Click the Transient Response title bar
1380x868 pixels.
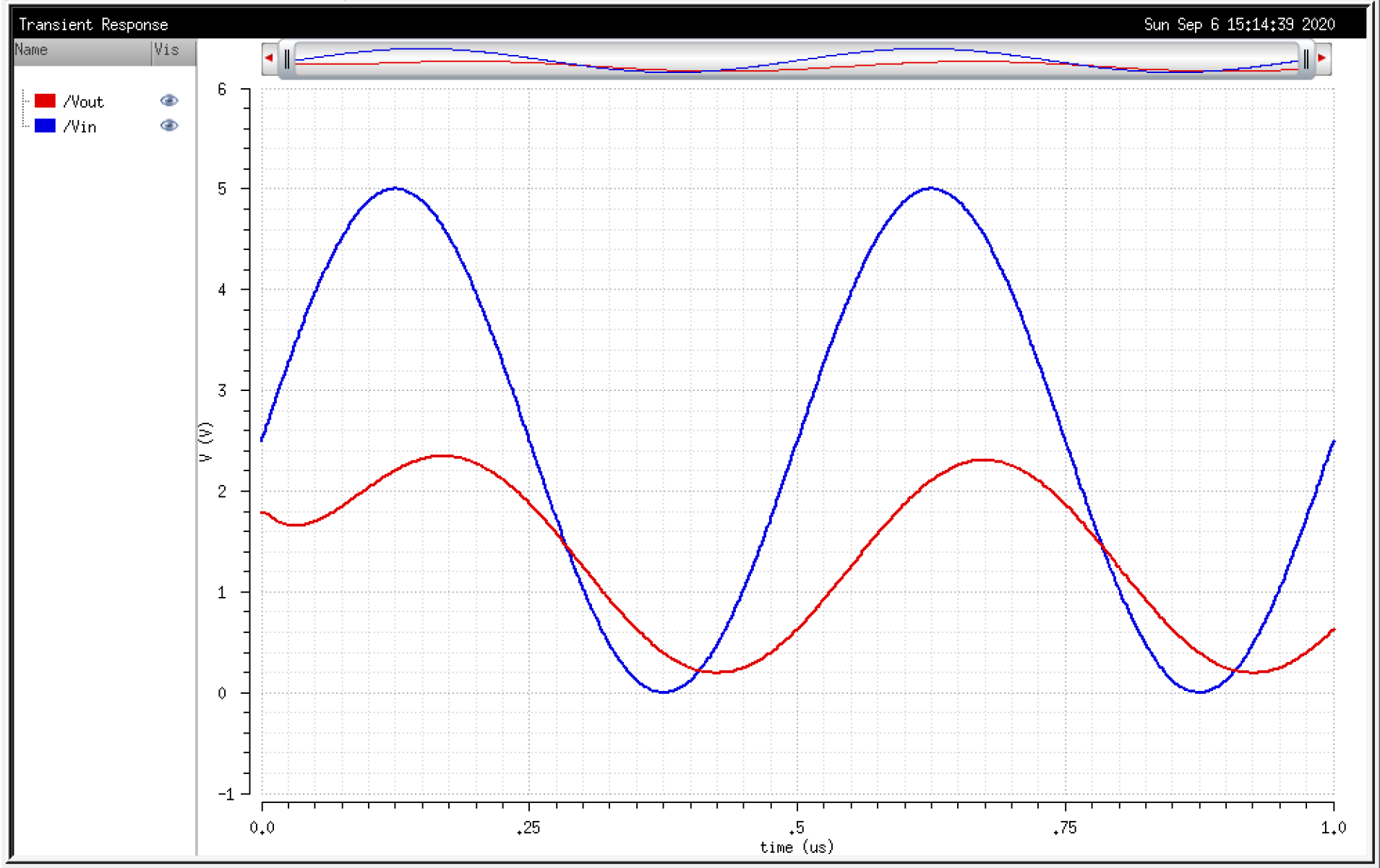[94, 24]
